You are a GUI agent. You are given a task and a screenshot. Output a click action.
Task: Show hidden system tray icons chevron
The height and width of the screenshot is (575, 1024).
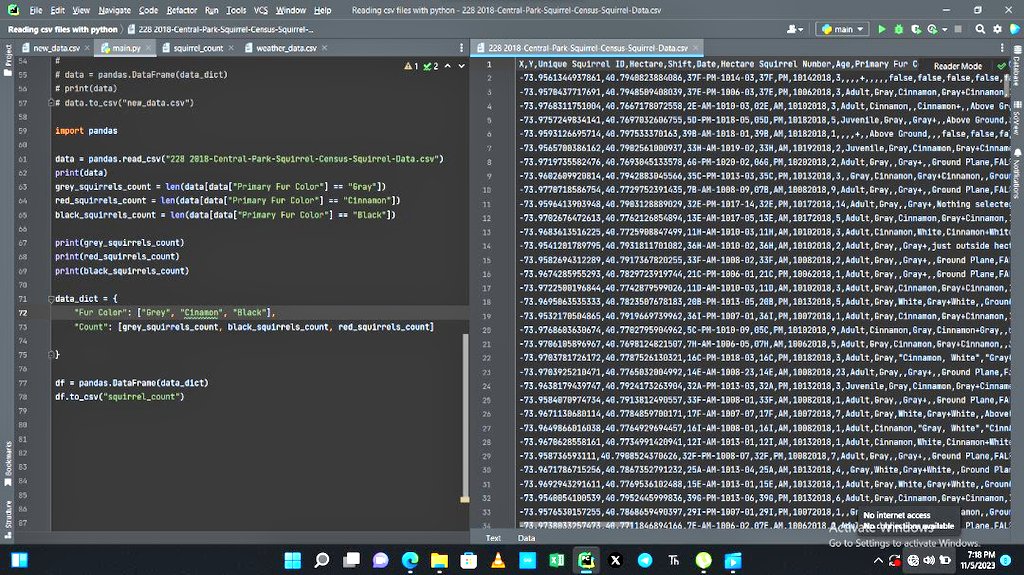[878, 560]
